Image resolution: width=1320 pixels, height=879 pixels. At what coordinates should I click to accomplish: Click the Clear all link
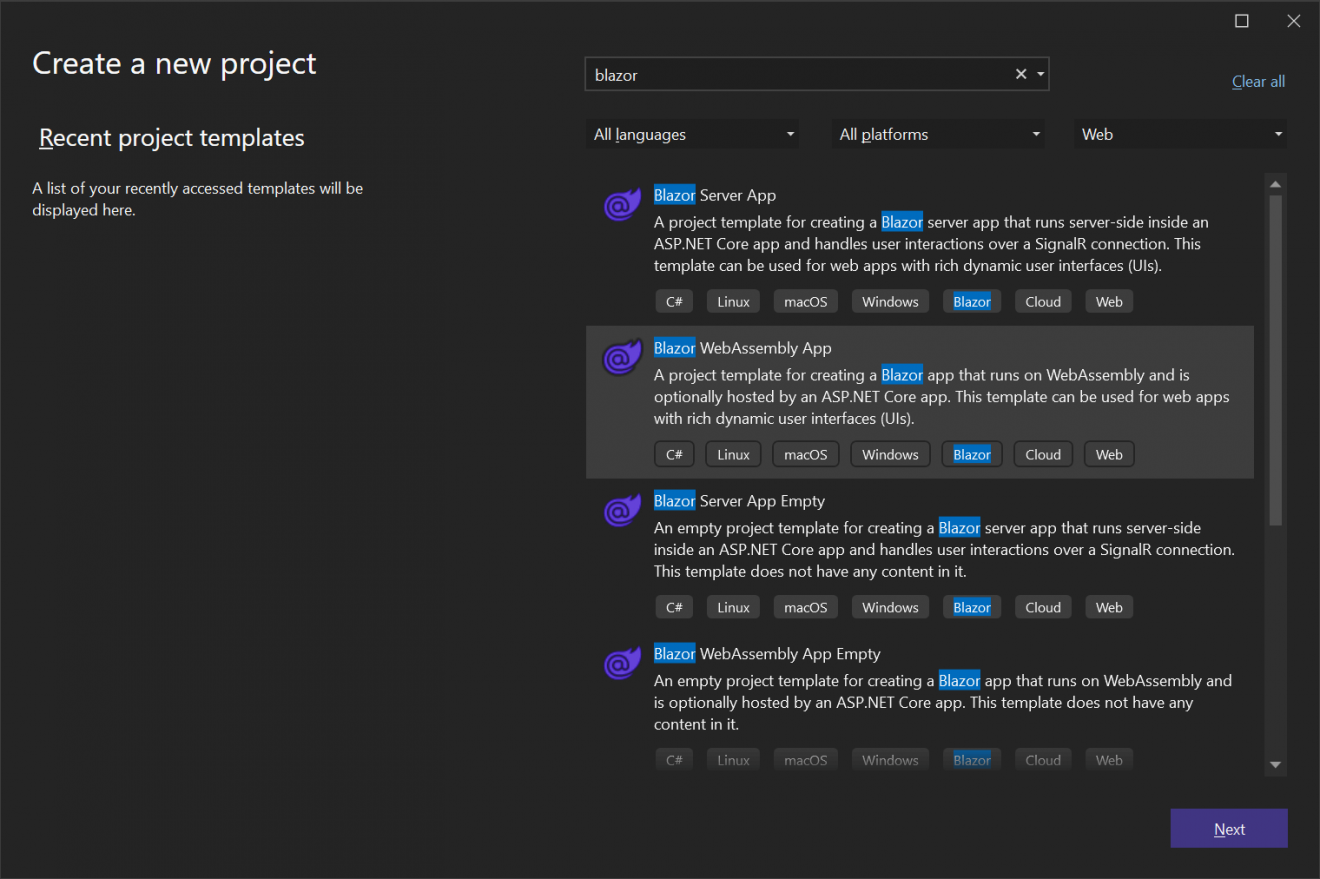pos(1257,81)
